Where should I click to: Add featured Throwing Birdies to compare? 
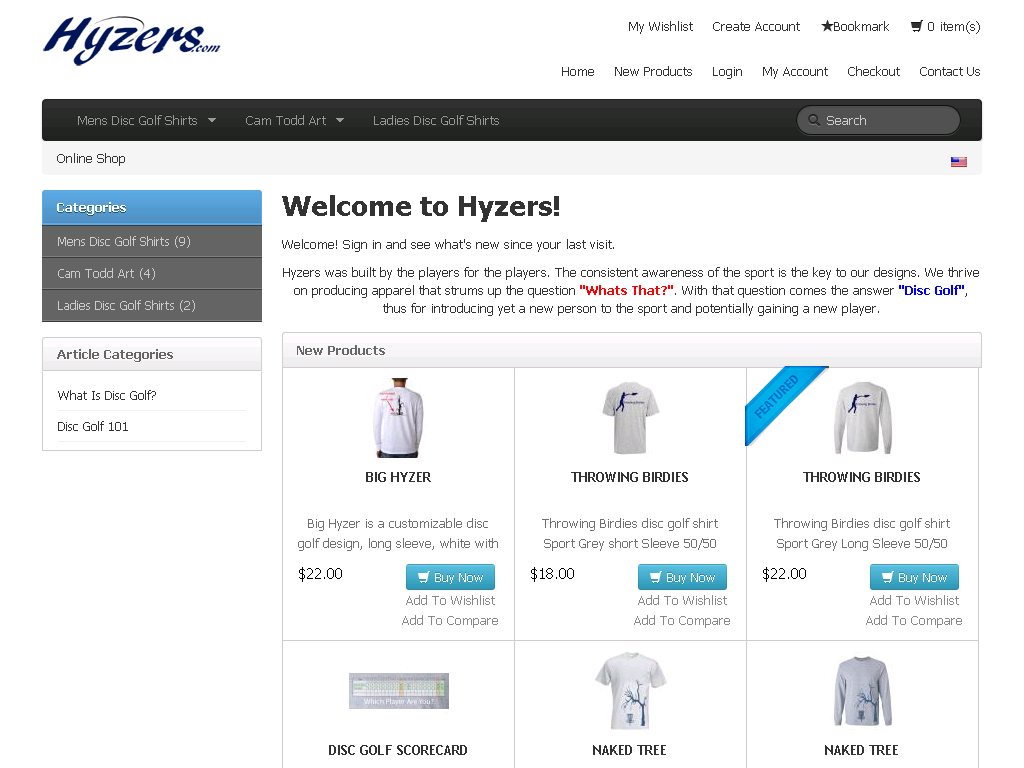pos(914,620)
